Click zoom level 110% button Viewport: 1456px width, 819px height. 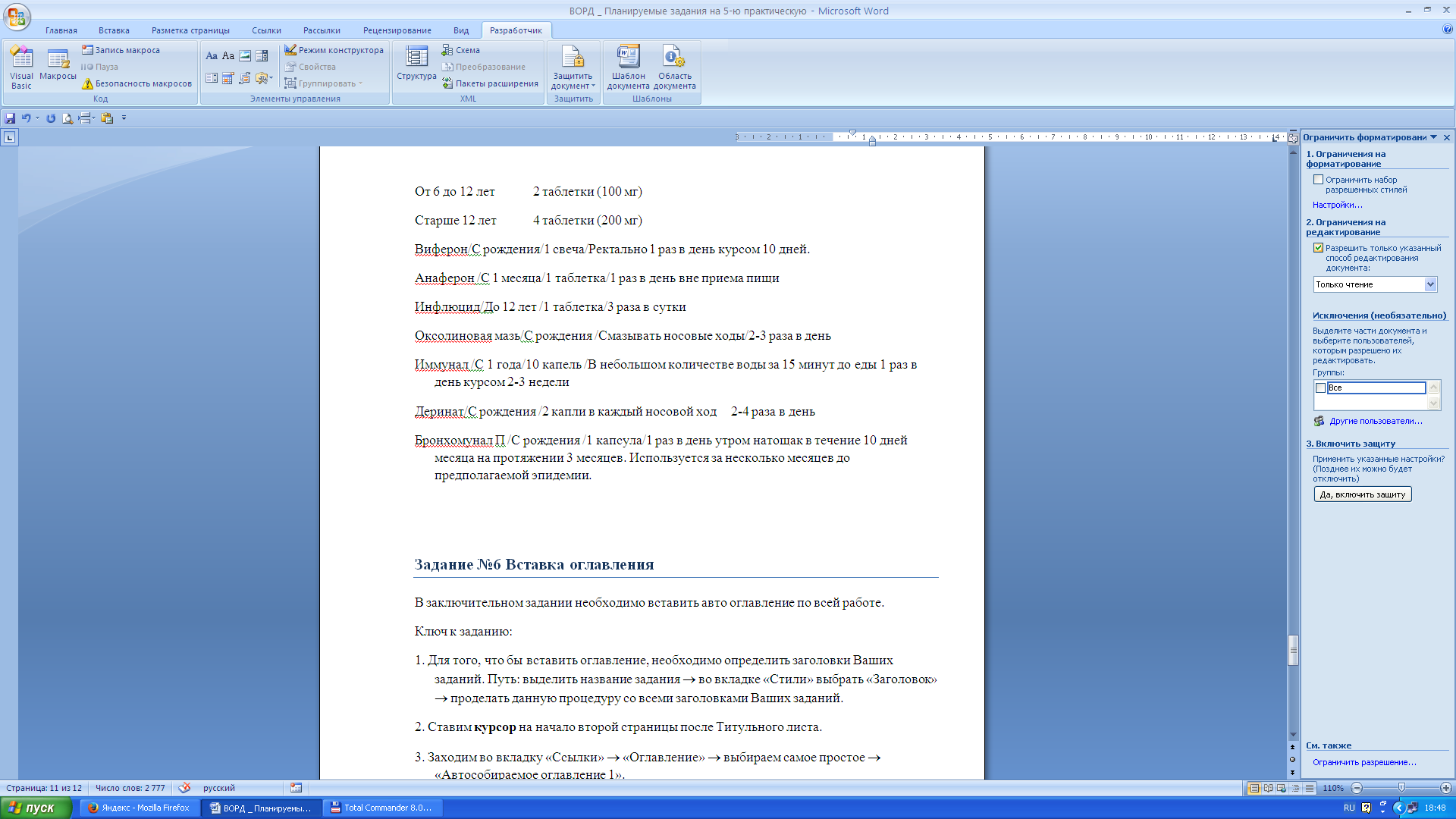1332,788
